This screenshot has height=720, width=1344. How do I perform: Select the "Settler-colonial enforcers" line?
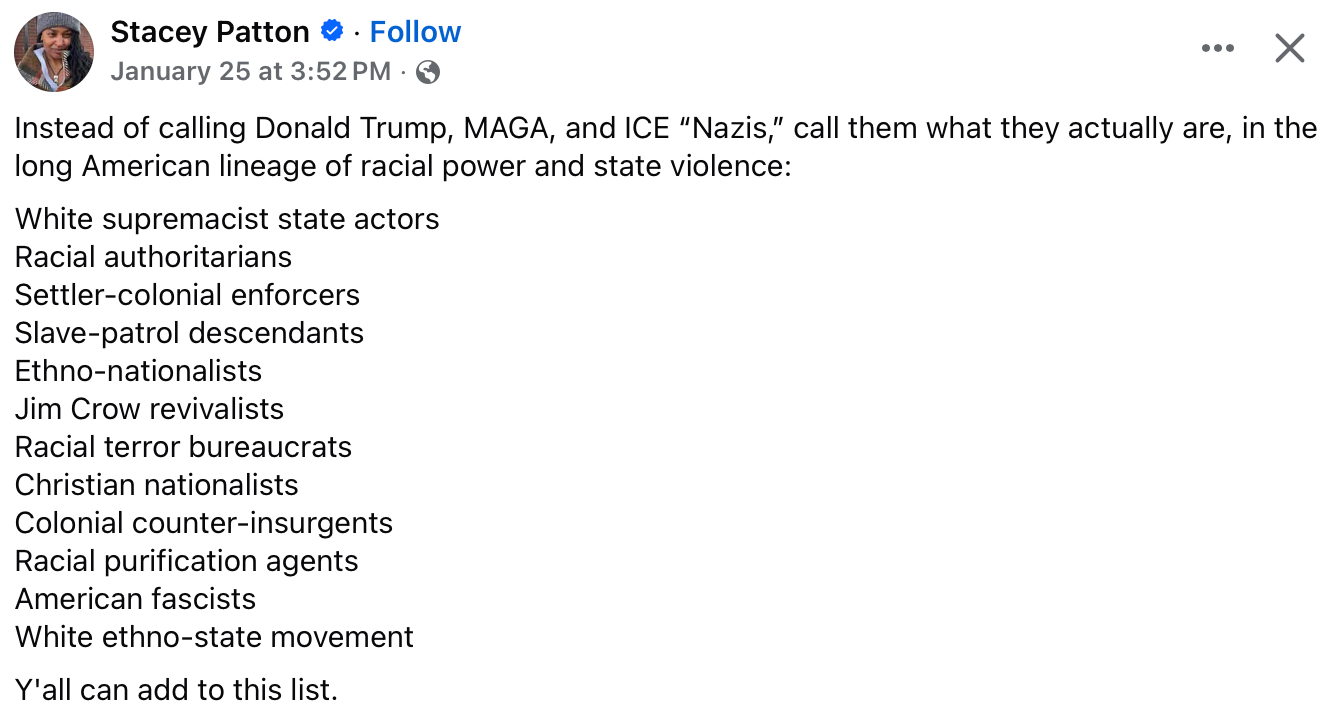tap(187, 295)
